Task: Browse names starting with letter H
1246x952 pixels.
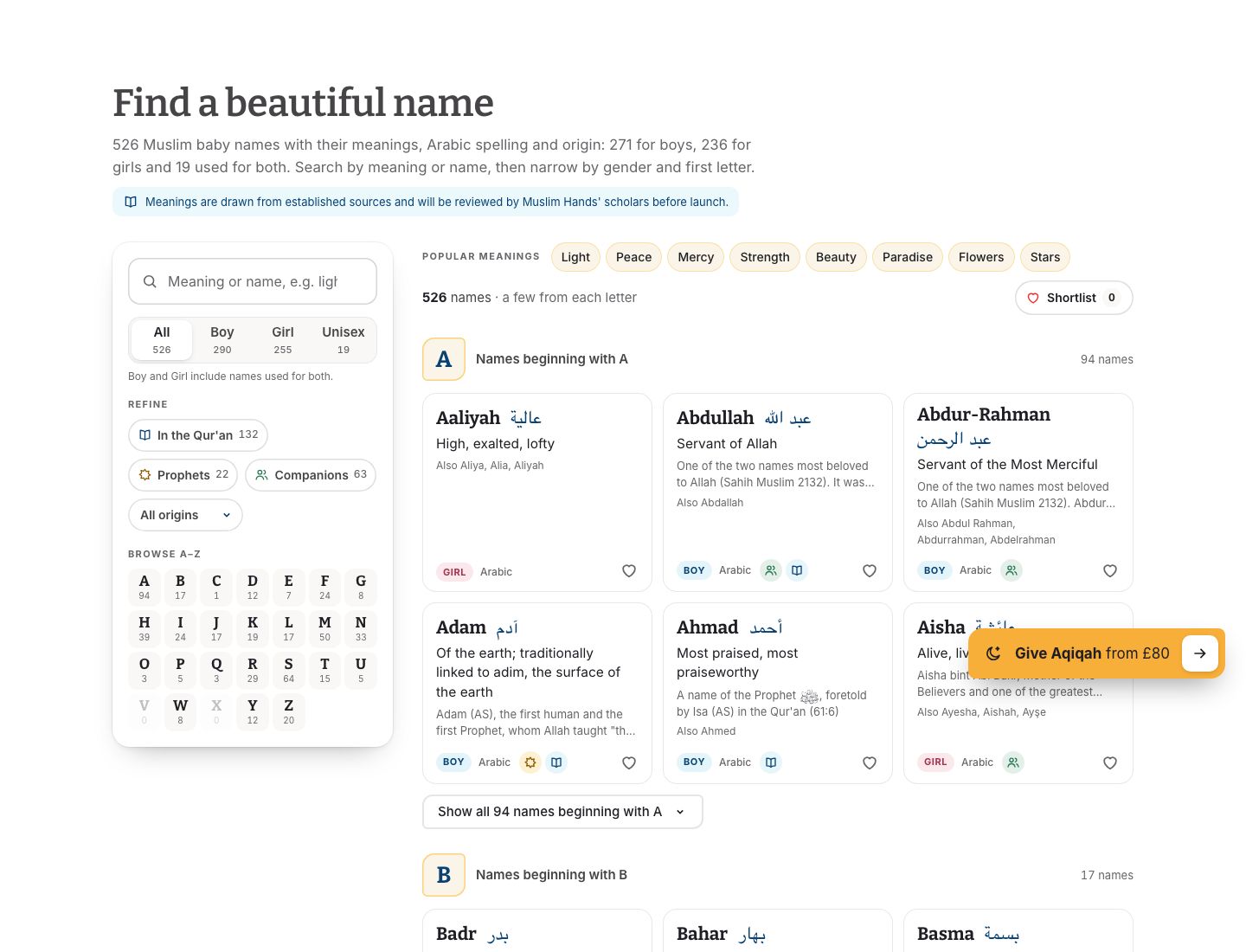Action: [145, 628]
